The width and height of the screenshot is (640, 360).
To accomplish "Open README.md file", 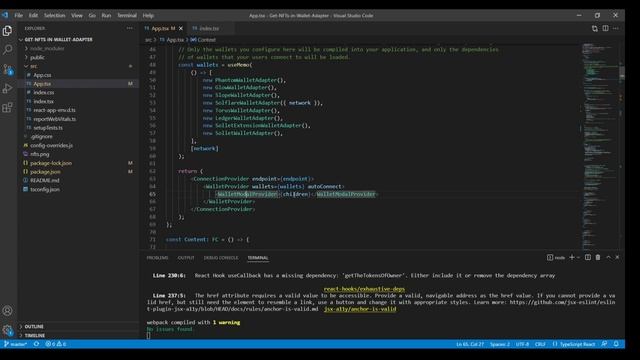I will [x=44, y=180].
